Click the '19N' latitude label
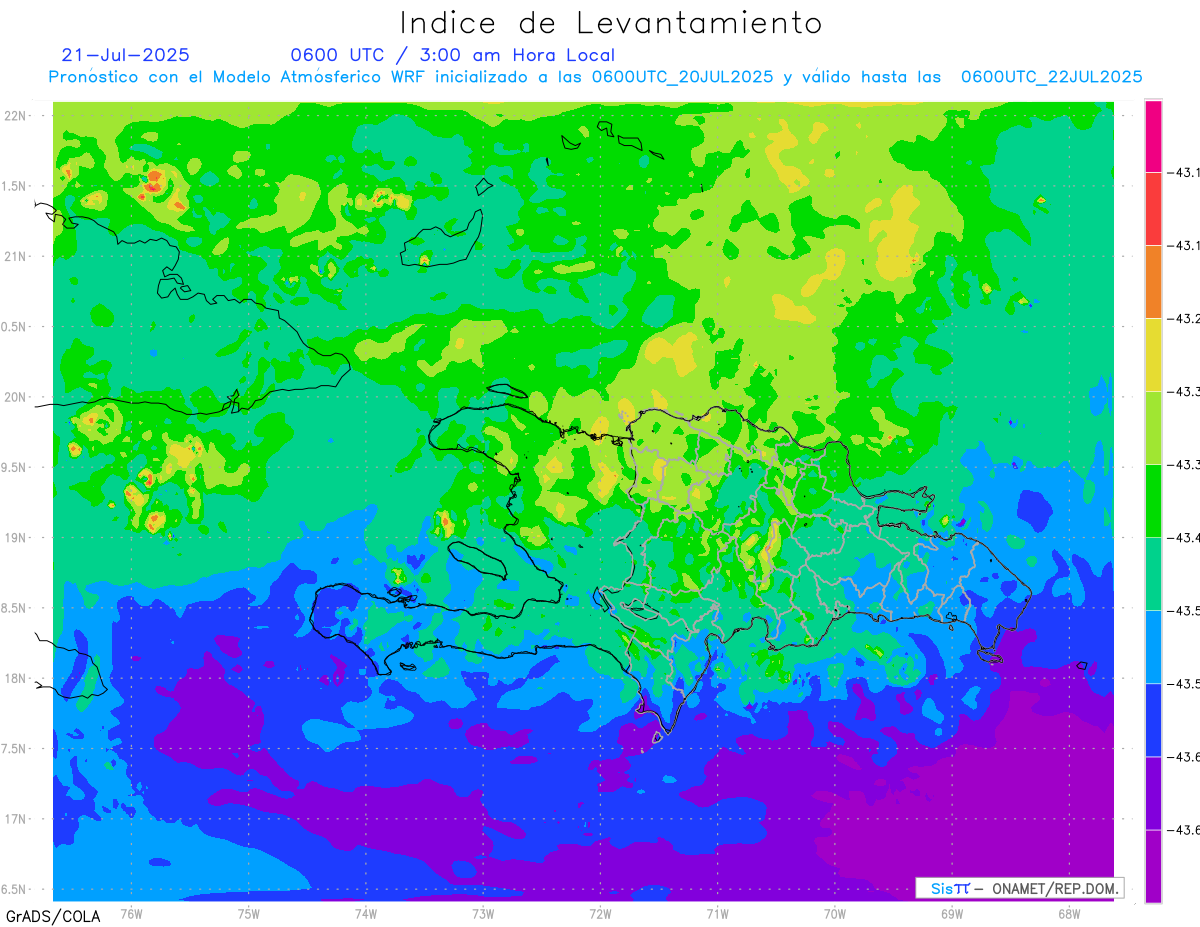Image resolution: width=1200 pixels, height=927 pixels. [x=17, y=538]
